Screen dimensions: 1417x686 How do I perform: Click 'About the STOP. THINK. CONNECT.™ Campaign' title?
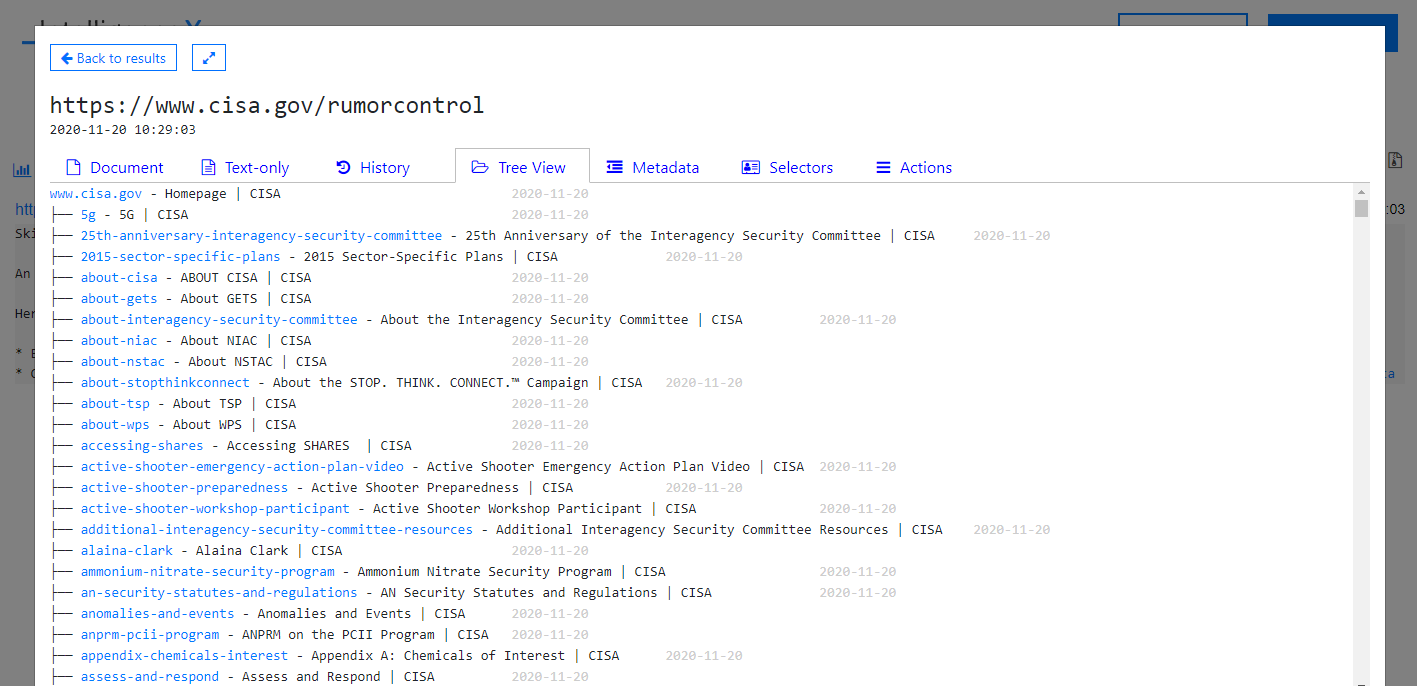coord(431,383)
